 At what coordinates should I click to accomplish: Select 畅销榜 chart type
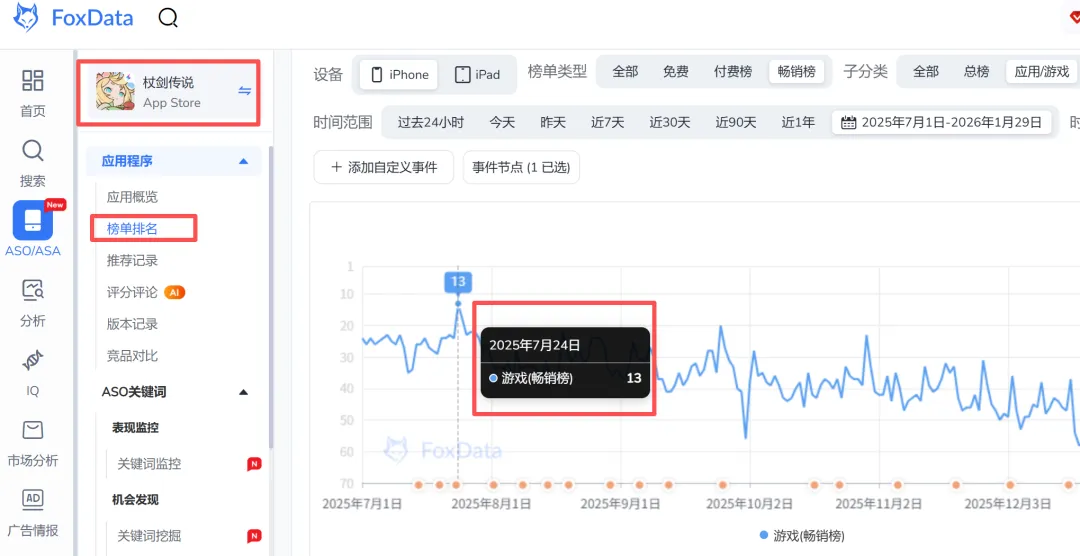click(797, 72)
